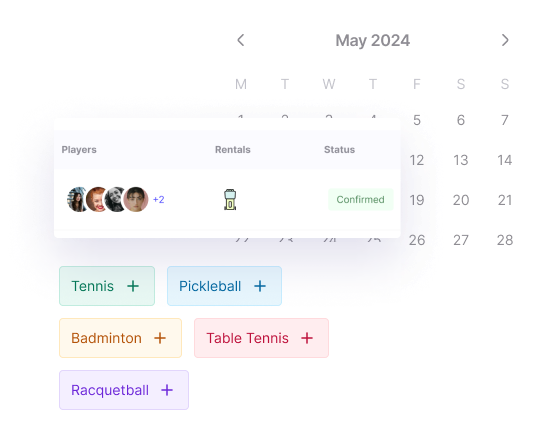Screen dimensions: 546x434
Task: Click the water bottle rental icon
Action: (230, 200)
